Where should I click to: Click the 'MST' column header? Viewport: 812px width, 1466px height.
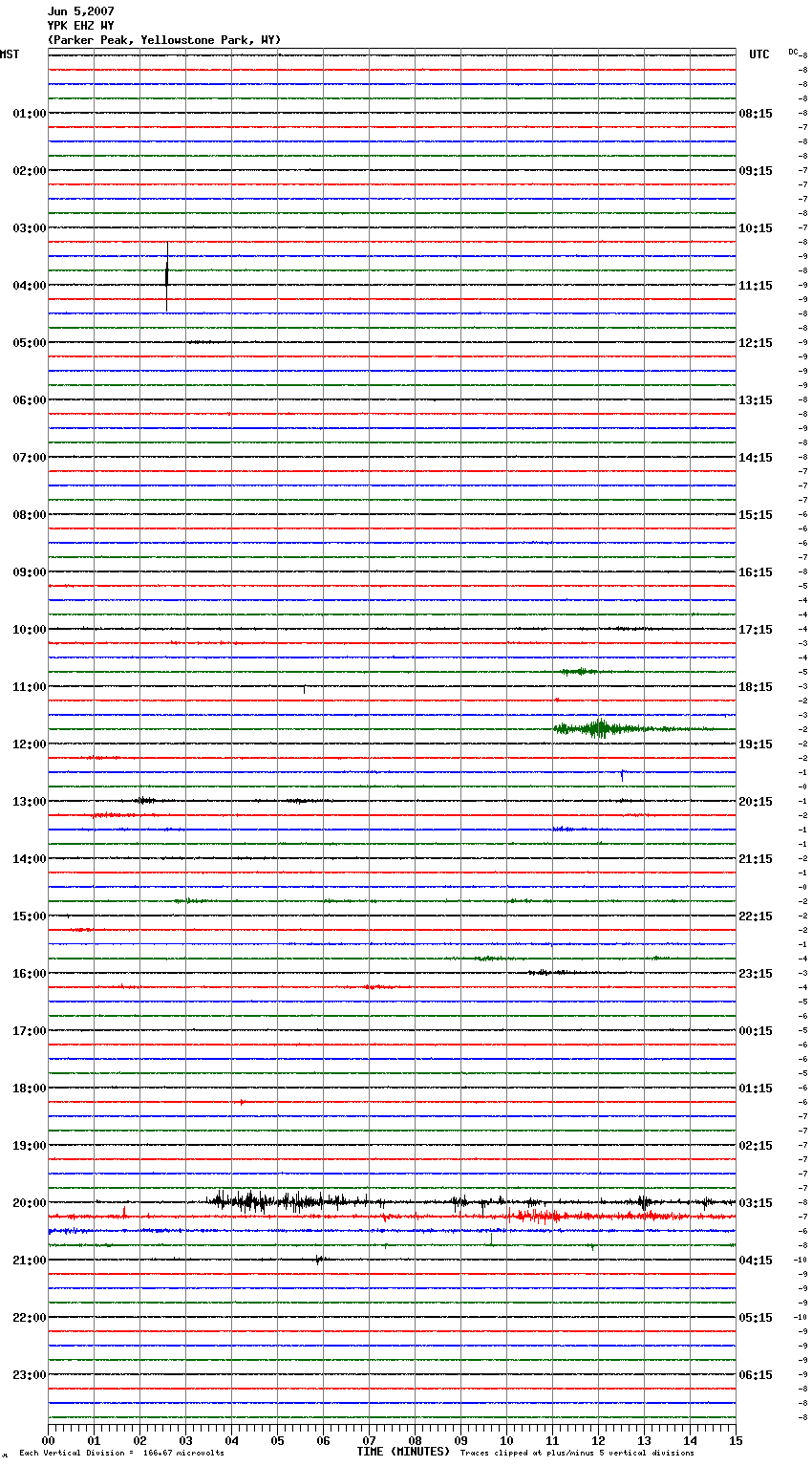pyautogui.click(x=10, y=54)
